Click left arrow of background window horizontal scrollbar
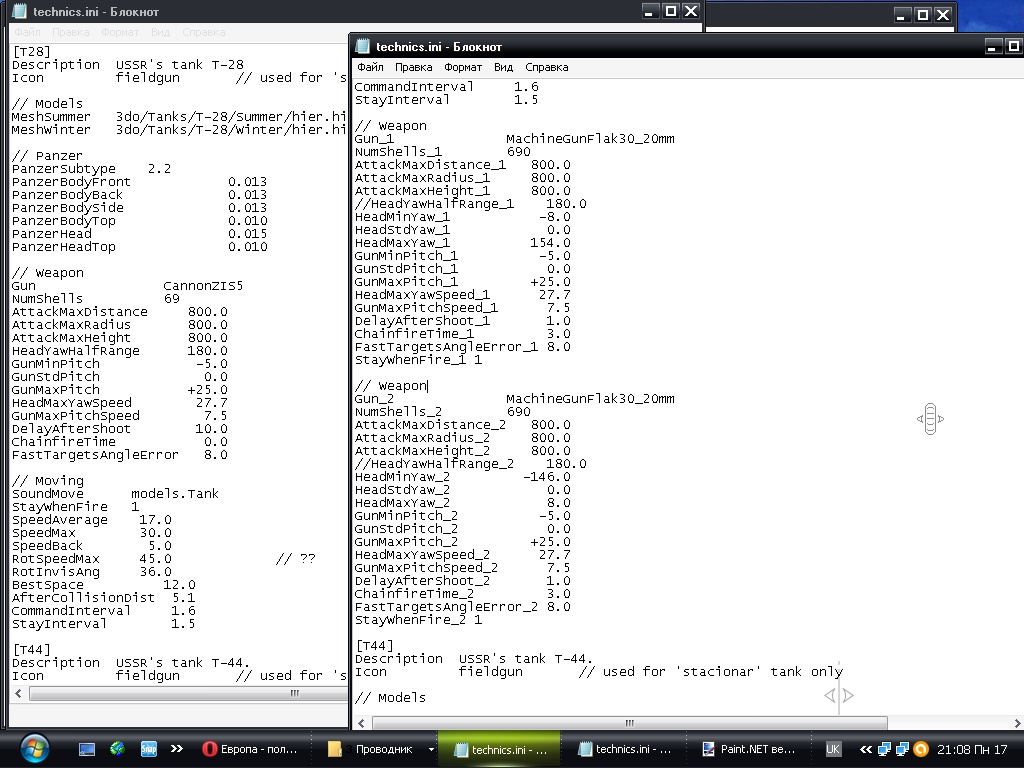This screenshot has width=1024, height=768. [18, 693]
